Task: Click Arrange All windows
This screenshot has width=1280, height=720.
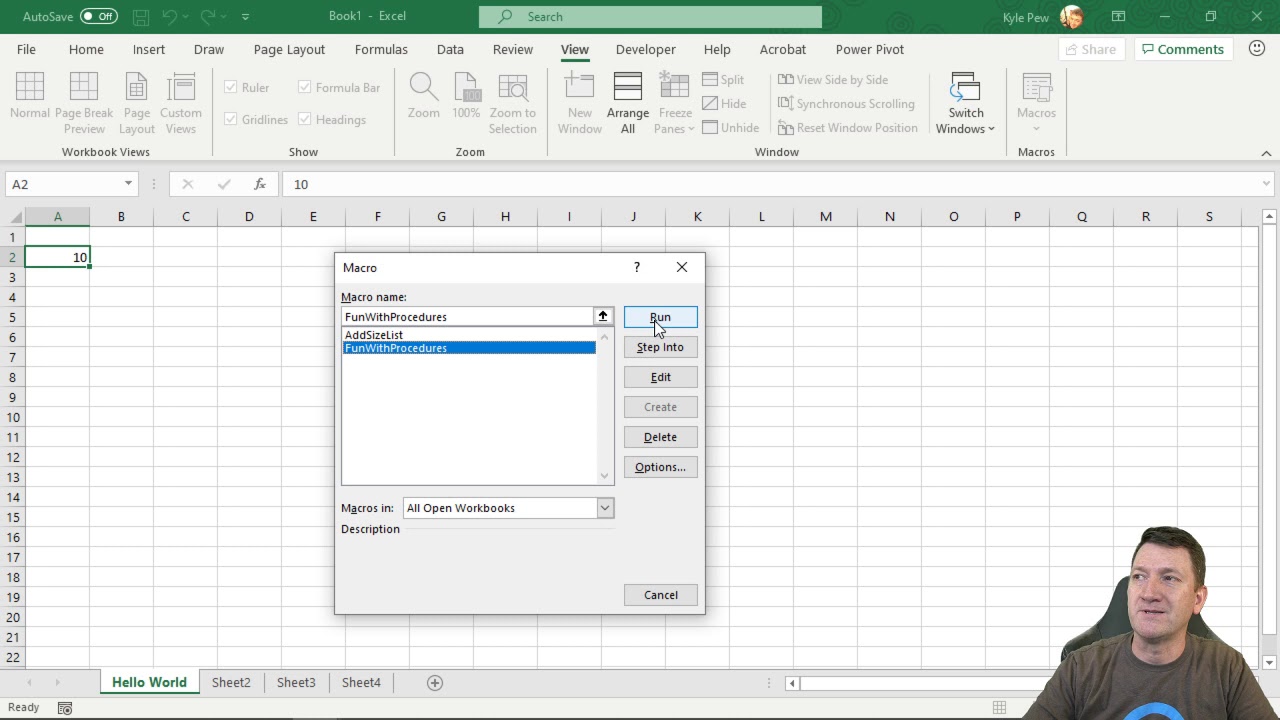Action: click(x=628, y=103)
